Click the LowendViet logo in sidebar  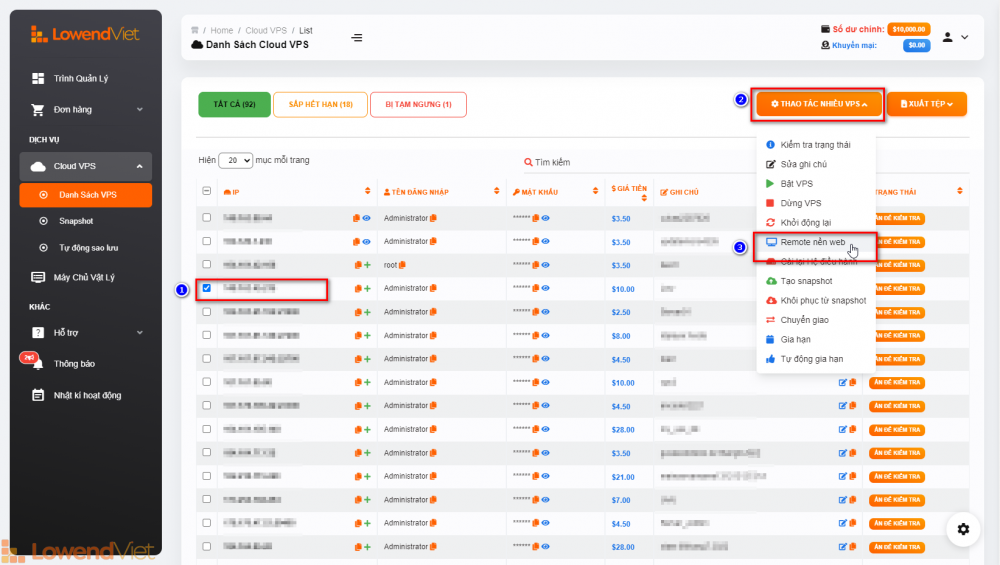click(x=85, y=34)
